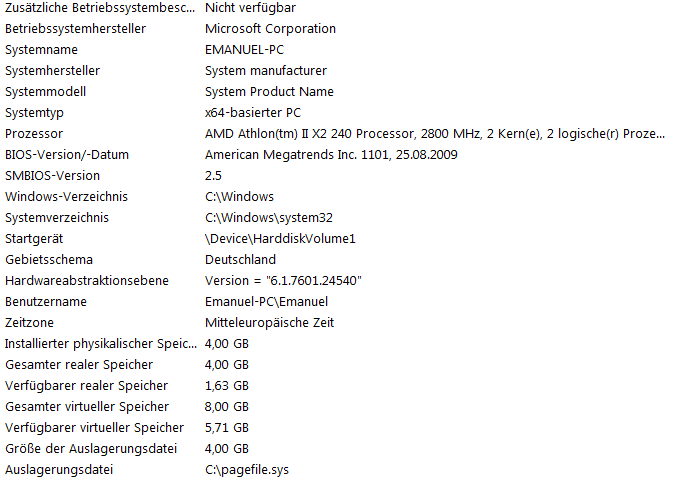Click the Verfügbarer realer Speicher label
Viewport: 682px width, 485px height.
86,386
